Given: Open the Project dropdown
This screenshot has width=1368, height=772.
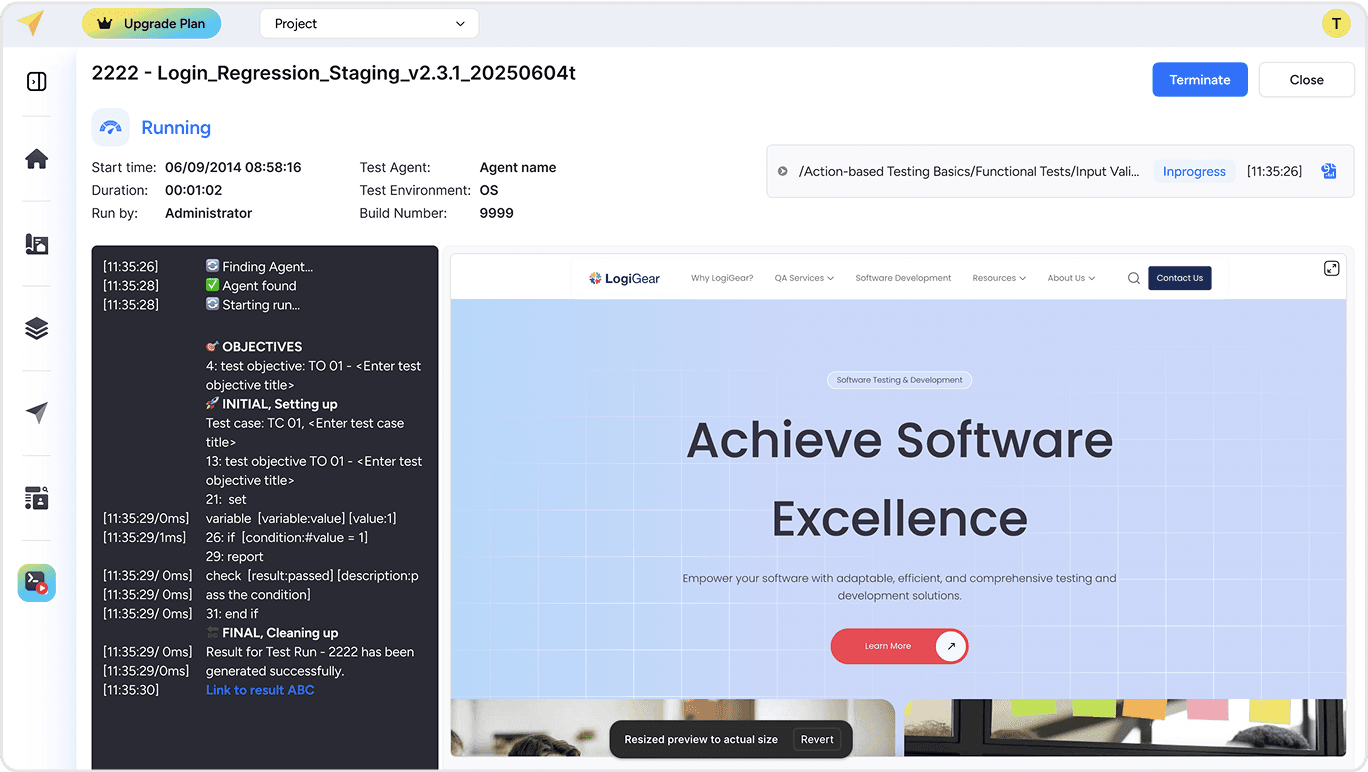Looking at the screenshot, I should click(x=368, y=22).
